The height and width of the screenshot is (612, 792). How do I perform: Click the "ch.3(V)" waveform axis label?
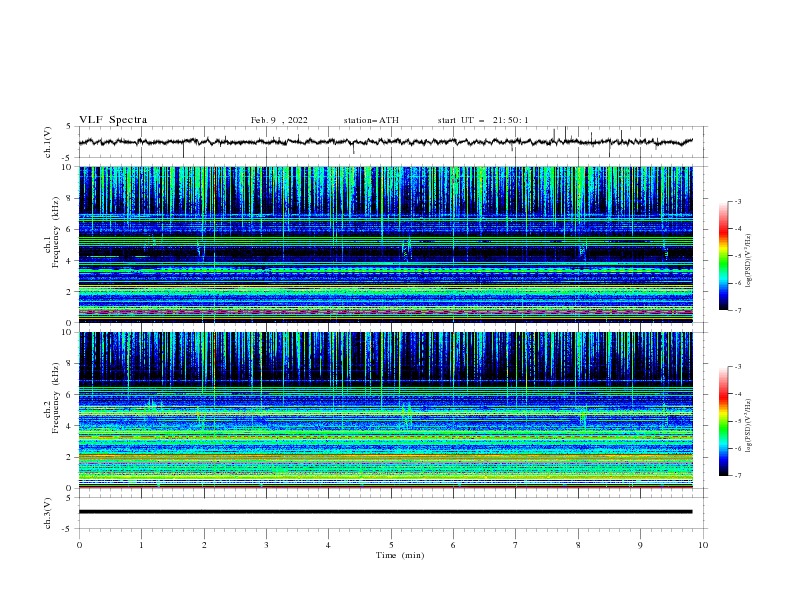48,513
